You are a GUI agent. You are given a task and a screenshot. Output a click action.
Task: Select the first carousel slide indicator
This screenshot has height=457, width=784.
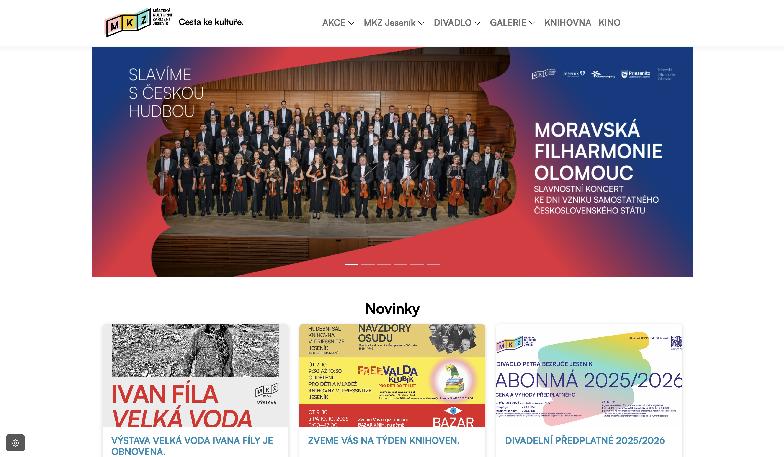pos(352,264)
